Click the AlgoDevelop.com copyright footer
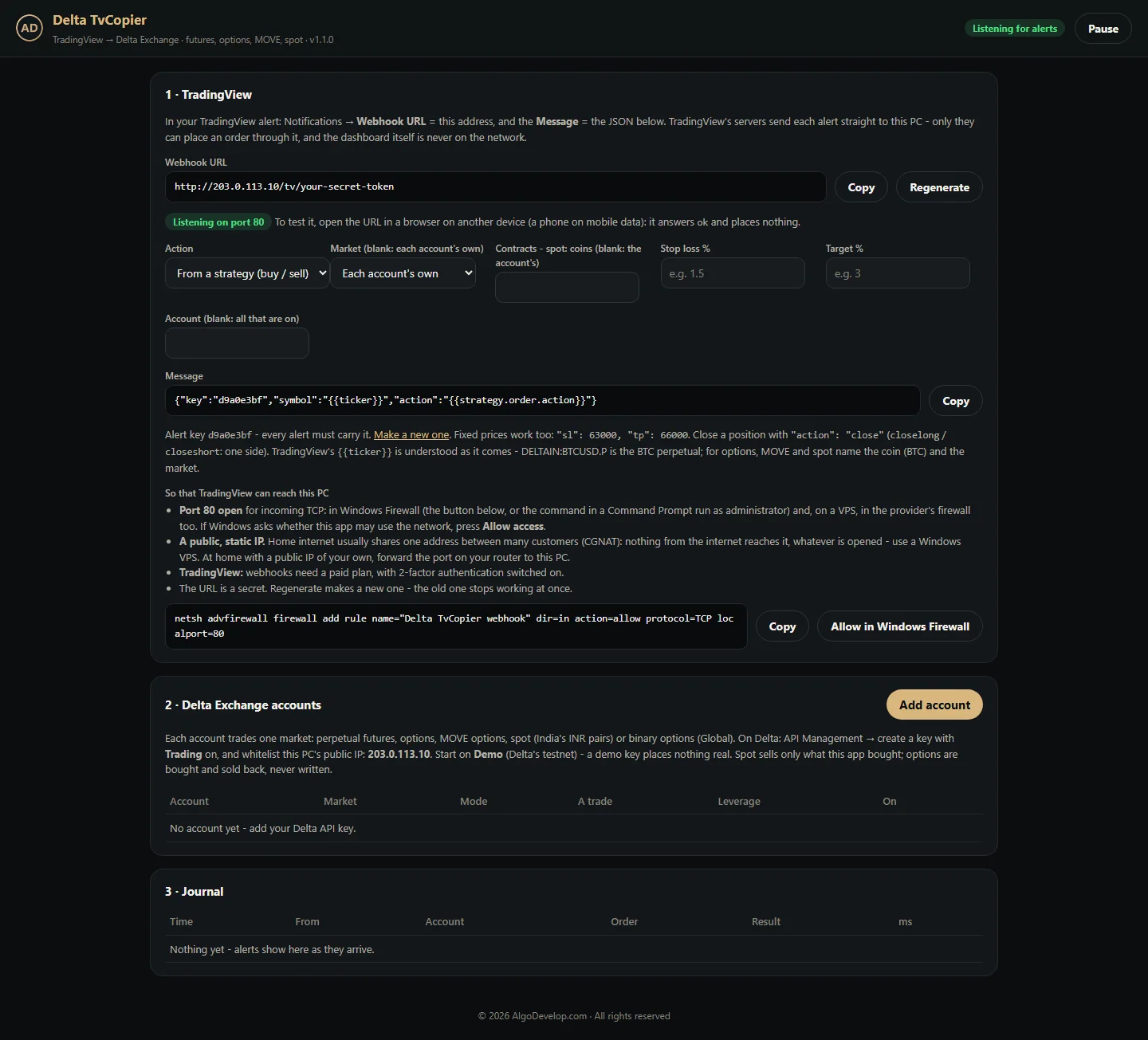Image resolution: width=1148 pixels, height=1040 pixels. (574, 1016)
